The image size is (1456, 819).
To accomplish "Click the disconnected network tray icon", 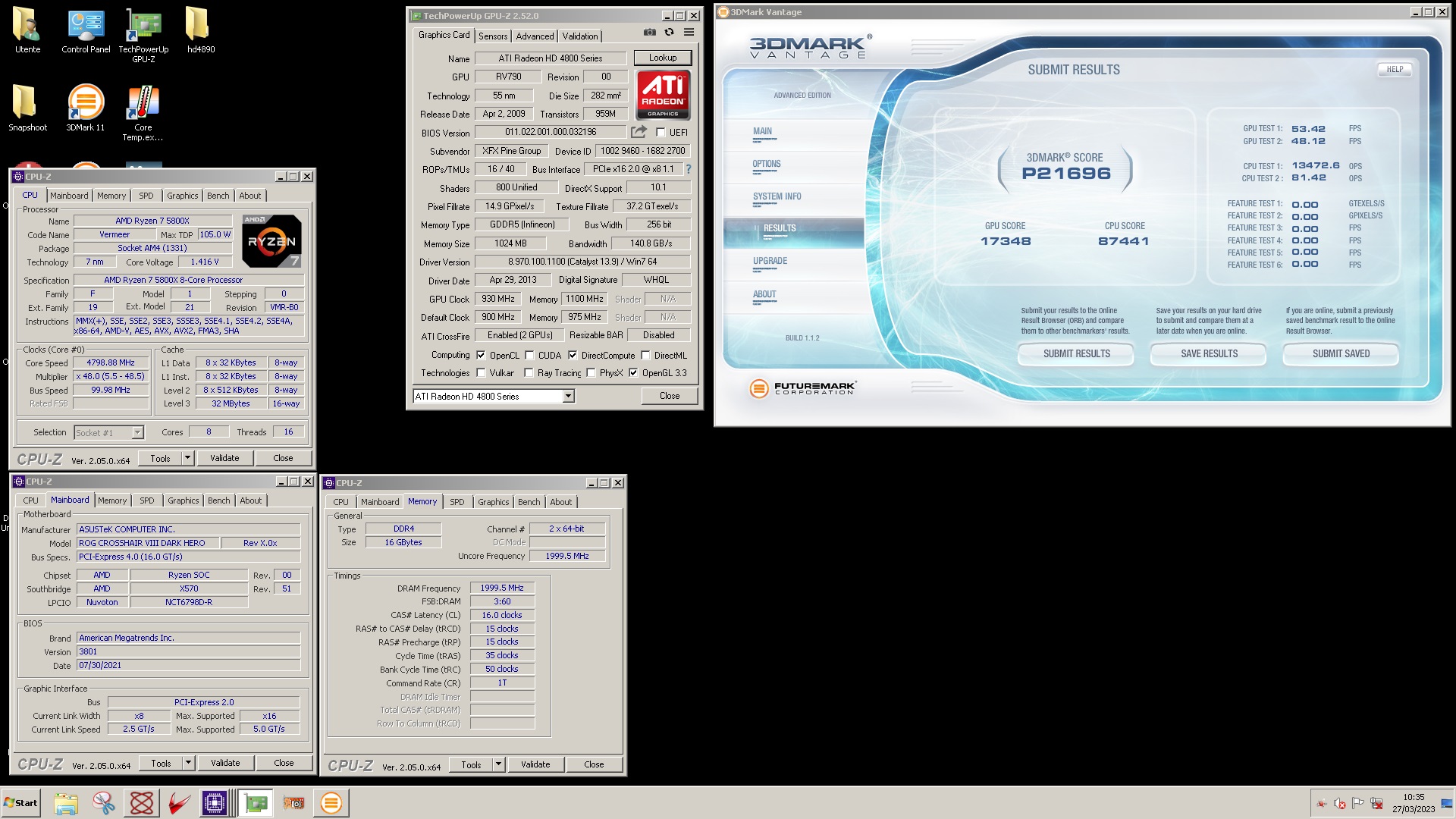I will 1376,804.
